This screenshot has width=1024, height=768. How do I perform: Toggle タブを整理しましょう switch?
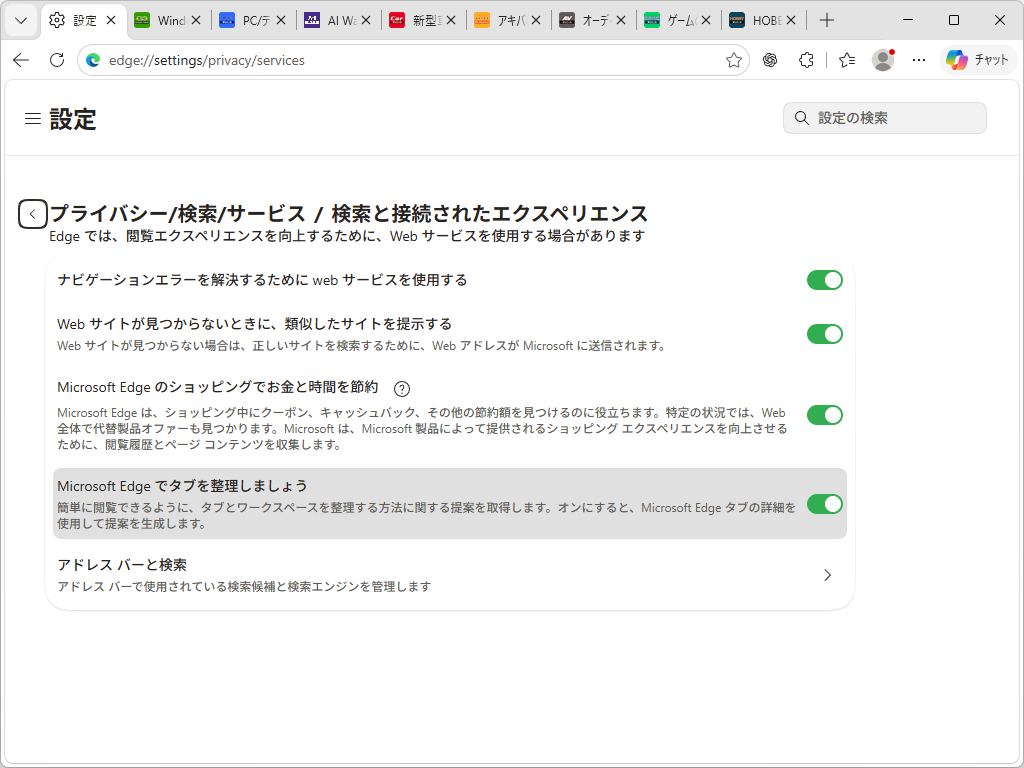[825, 504]
